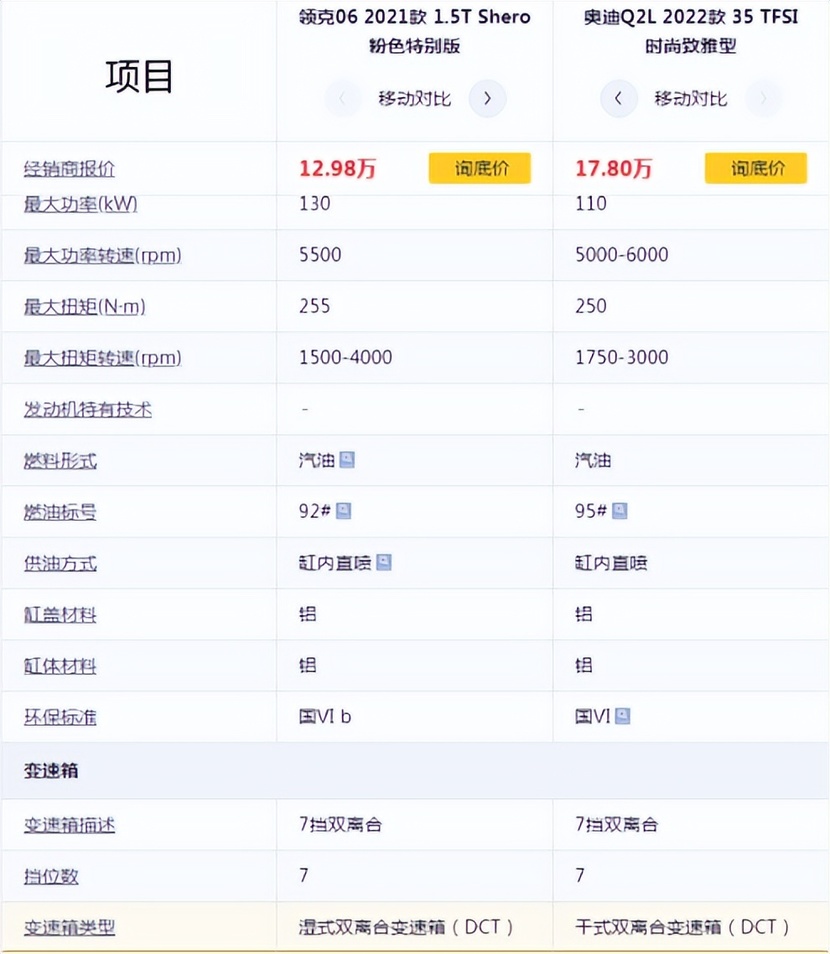Open the 环保标准 link

(60, 717)
